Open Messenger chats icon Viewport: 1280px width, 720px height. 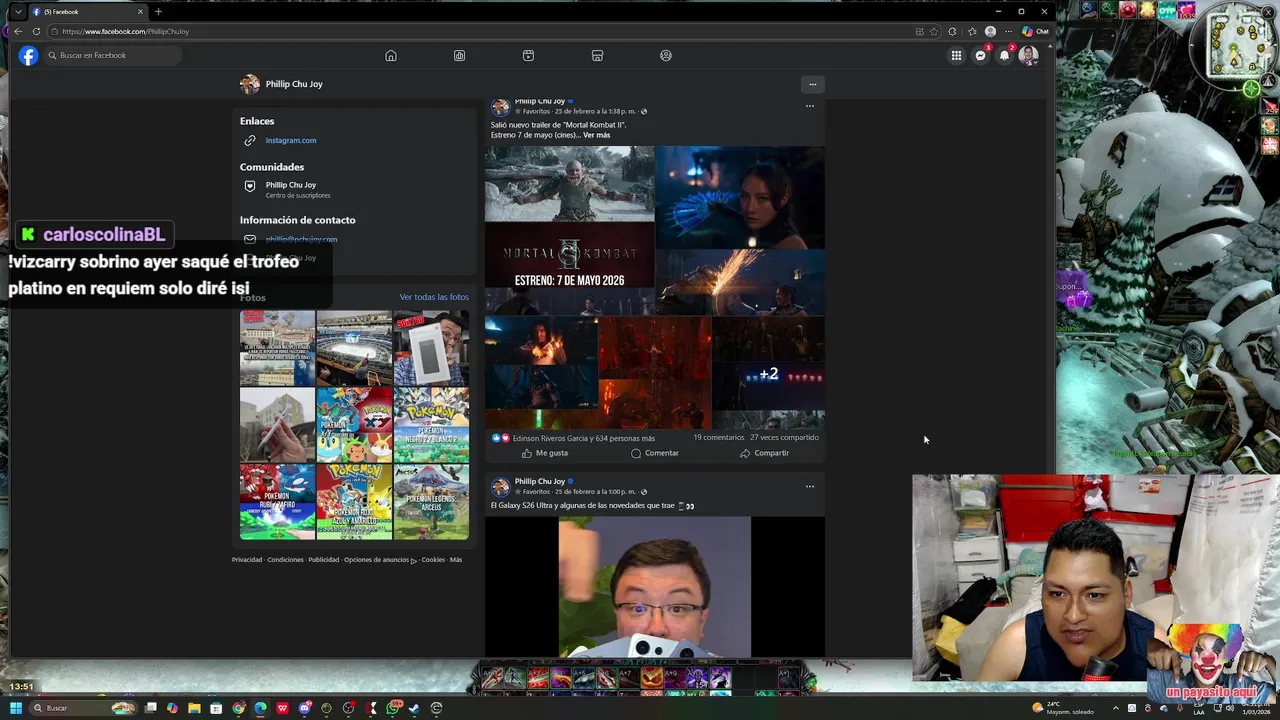981,55
